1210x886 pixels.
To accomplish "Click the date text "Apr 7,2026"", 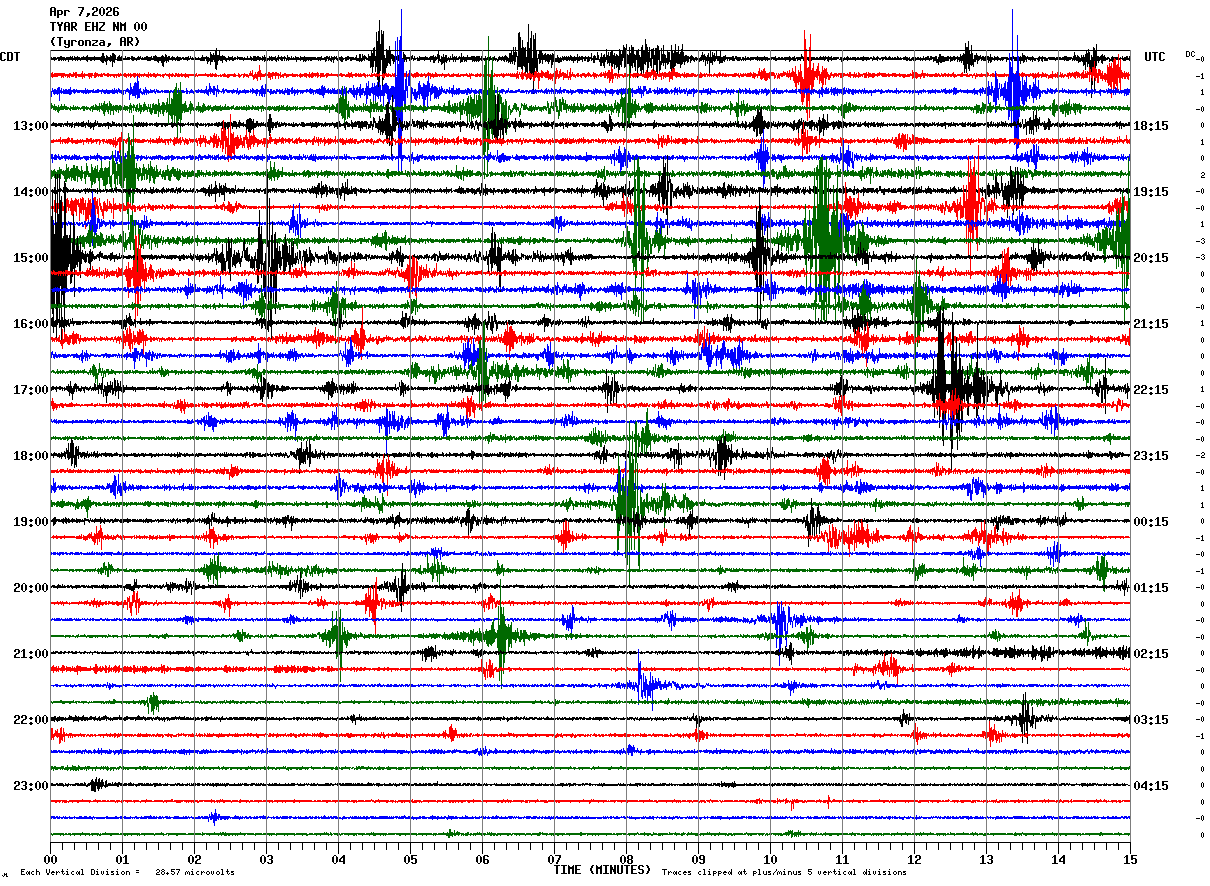I will (84, 12).
